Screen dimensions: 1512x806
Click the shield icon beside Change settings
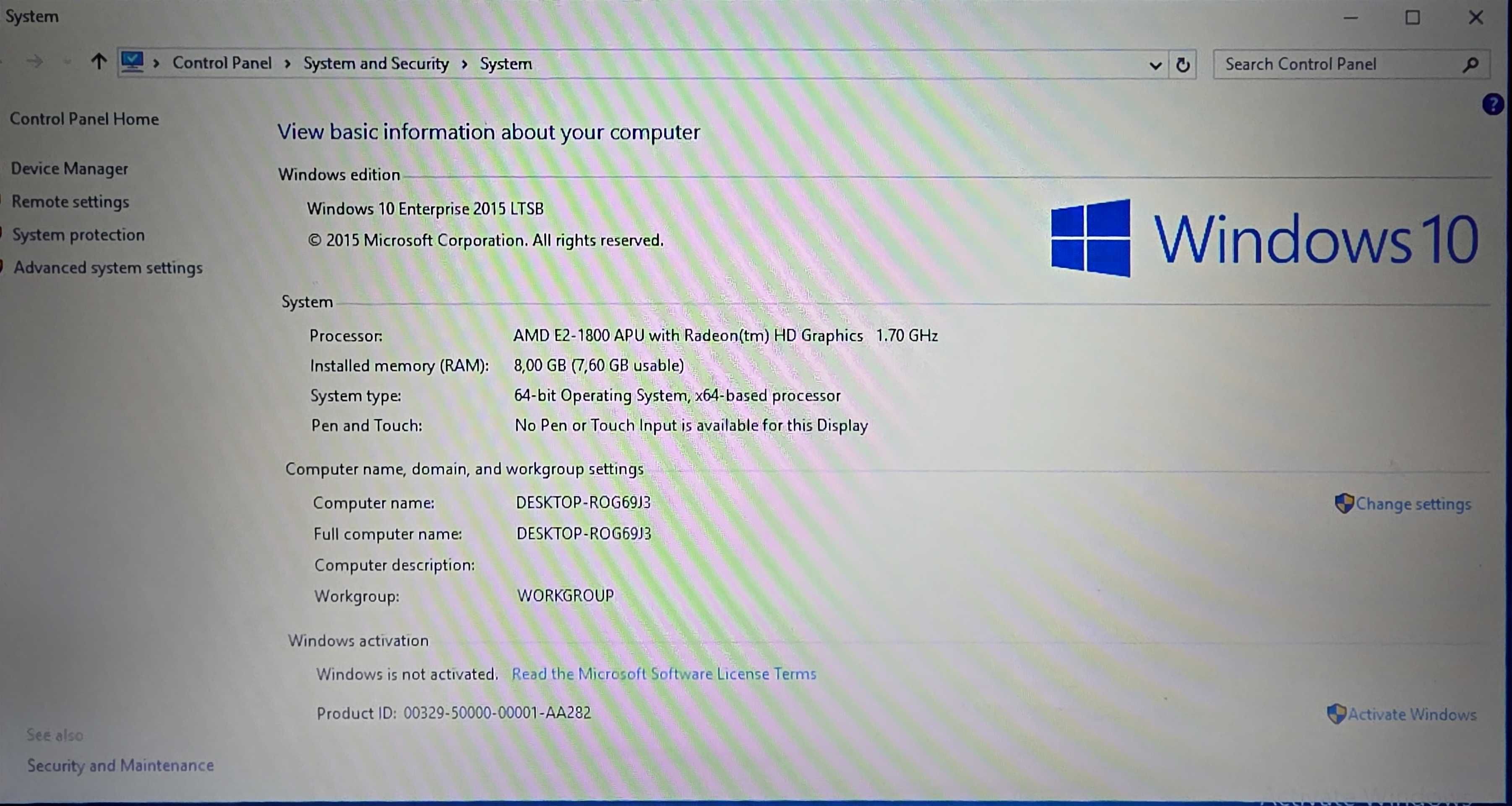coord(1343,503)
